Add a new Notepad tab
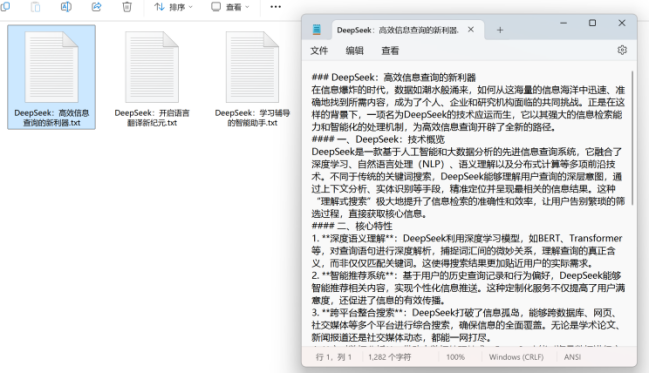 (500, 30)
